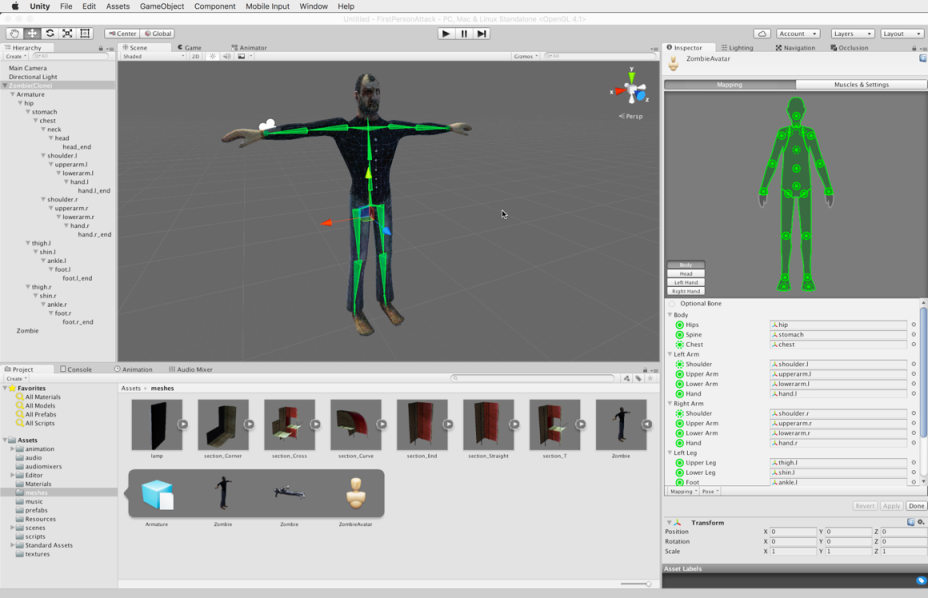Select the Scale tool in the toolbar
Viewport: 928px width, 598px height.
coord(67,34)
